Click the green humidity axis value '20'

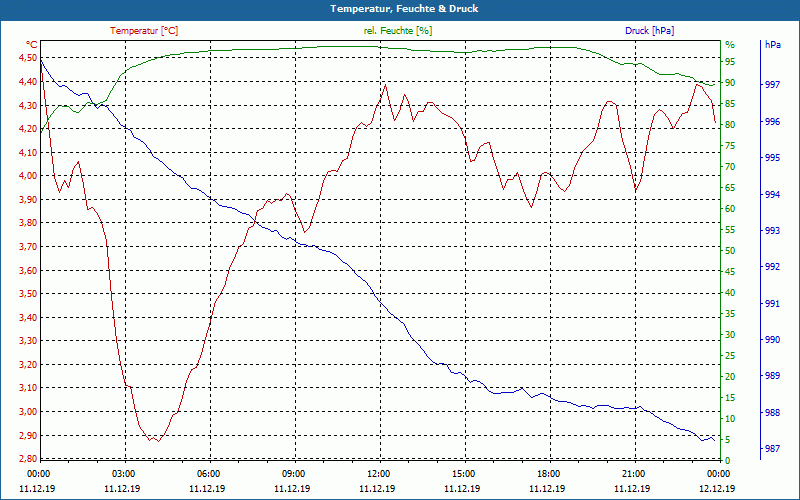[x=730, y=377]
